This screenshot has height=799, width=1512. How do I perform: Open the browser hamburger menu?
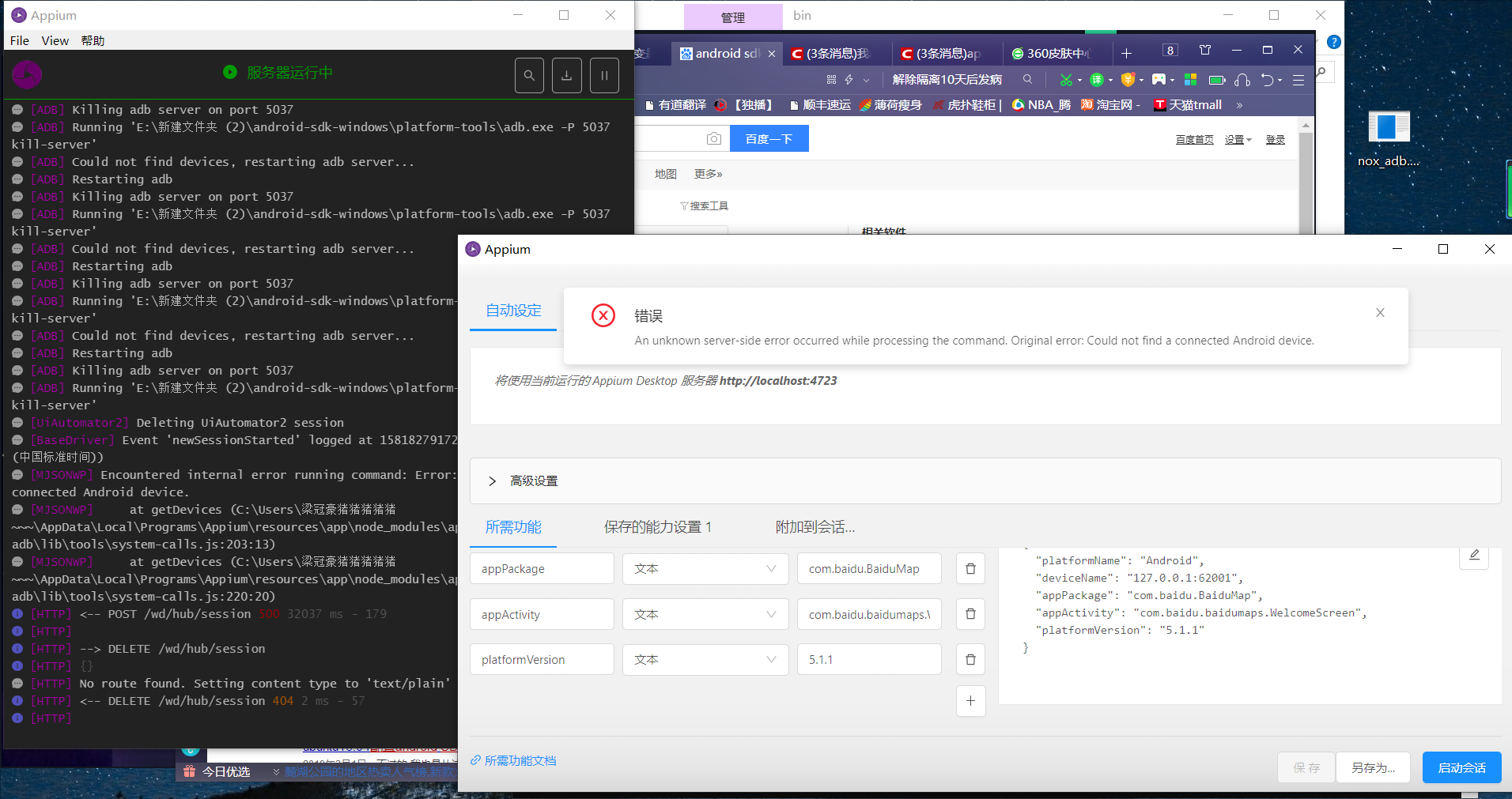tap(1298, 80)
